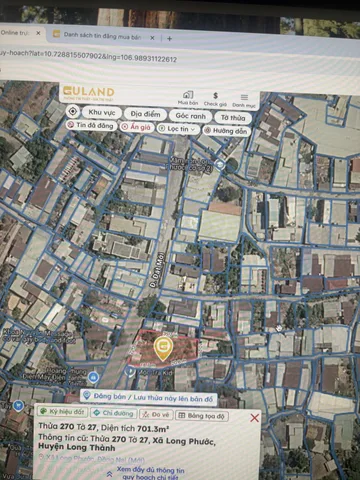This screenshot has height=480, width=360.
Task: Click Đăng bán / Lưu thửa này lên bản đồ
Action: 148,398
